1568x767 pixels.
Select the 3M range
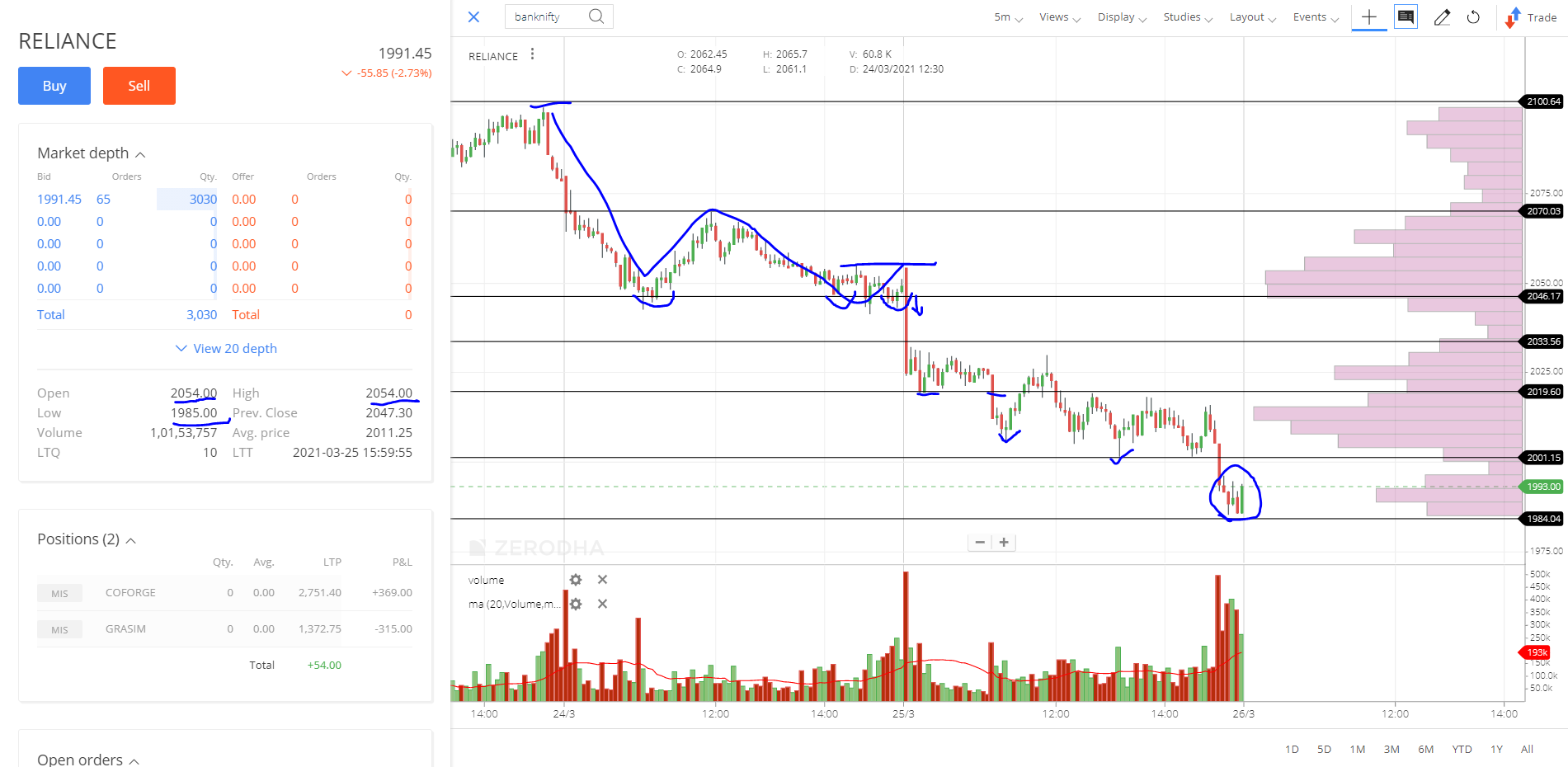coord(1391,749)
